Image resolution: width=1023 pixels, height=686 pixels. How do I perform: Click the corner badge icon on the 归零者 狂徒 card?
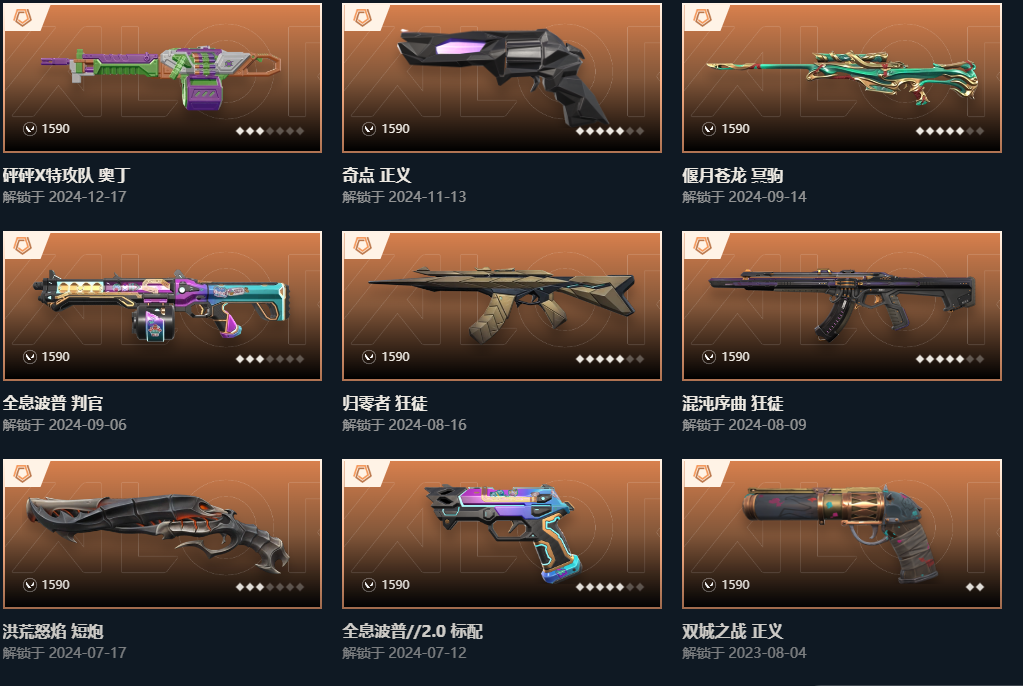pyautogui.click(x=363, y=245)
